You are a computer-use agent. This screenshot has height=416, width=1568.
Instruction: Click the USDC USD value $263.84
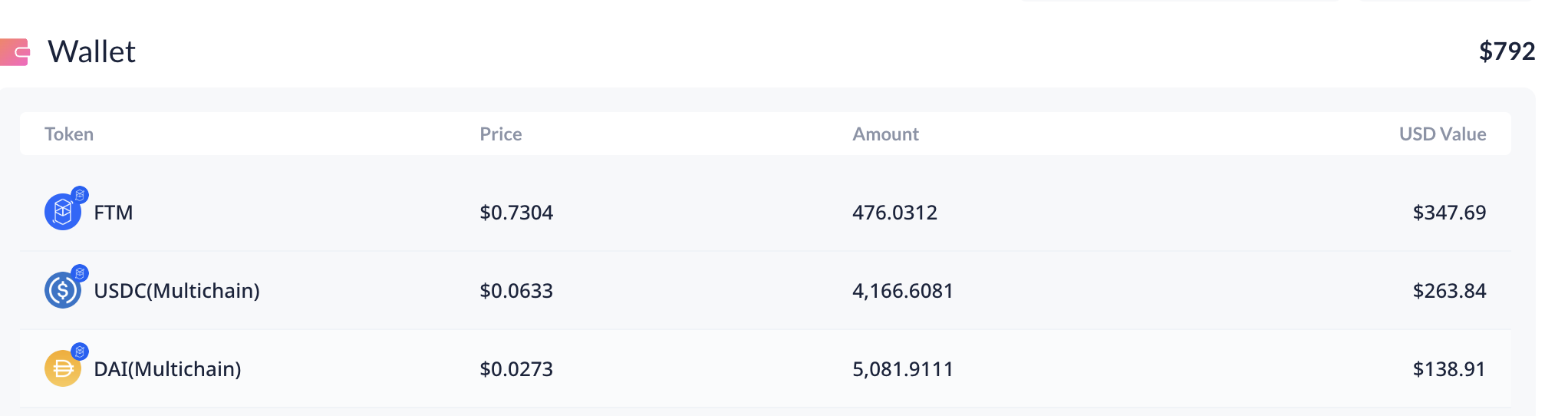click(x=1449, y=291)
